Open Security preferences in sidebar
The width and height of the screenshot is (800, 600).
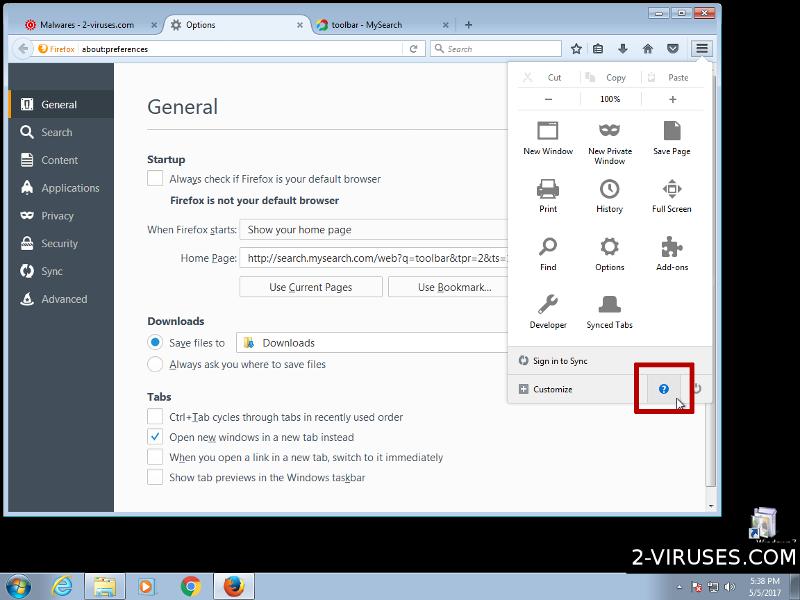click(x=61, y=243)
